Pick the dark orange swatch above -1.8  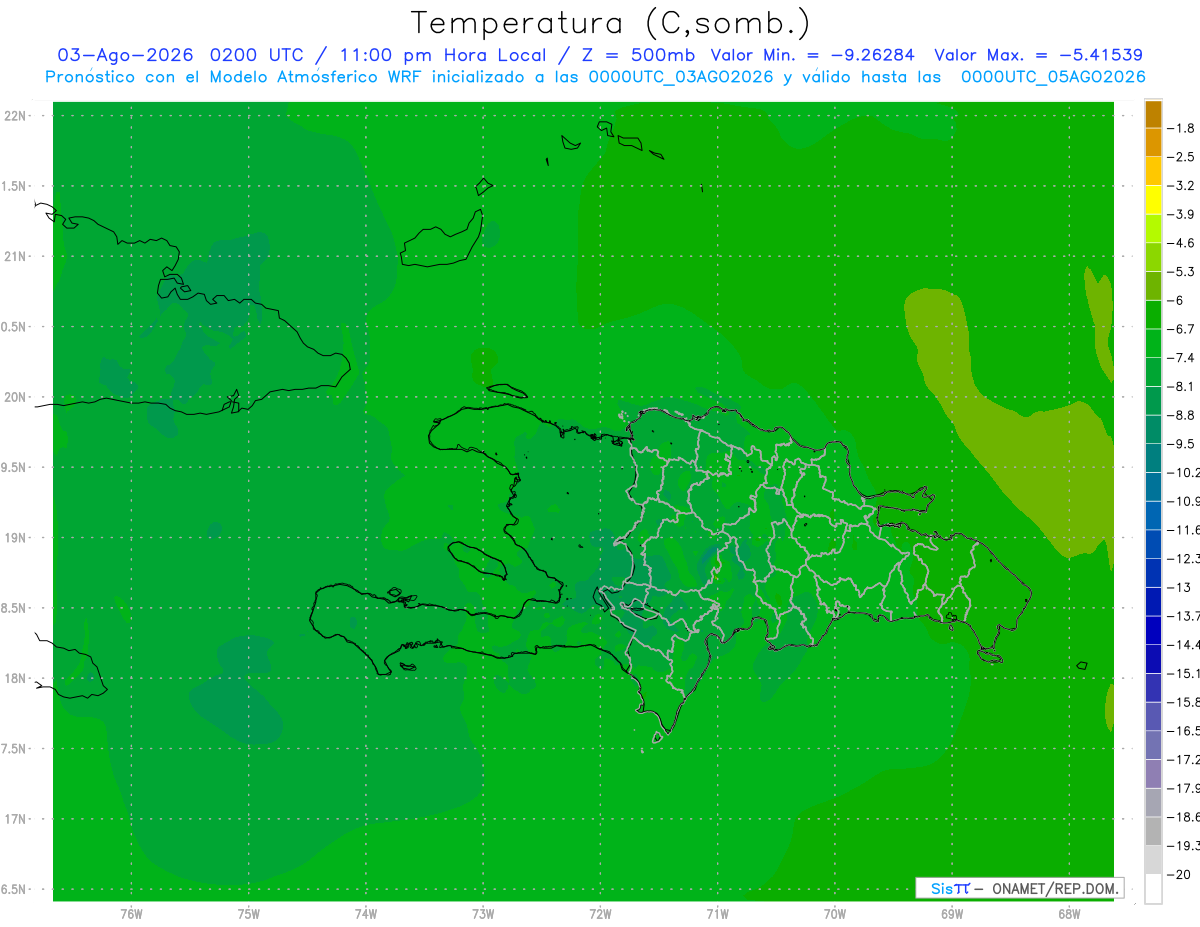tap(1153, 114)
